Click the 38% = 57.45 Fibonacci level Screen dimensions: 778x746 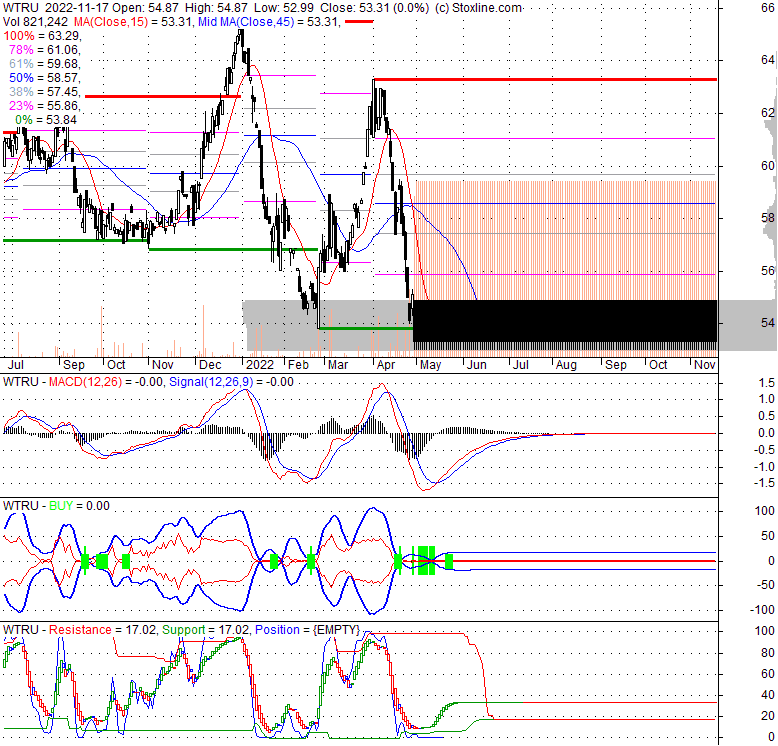click(x=45, y=92)
